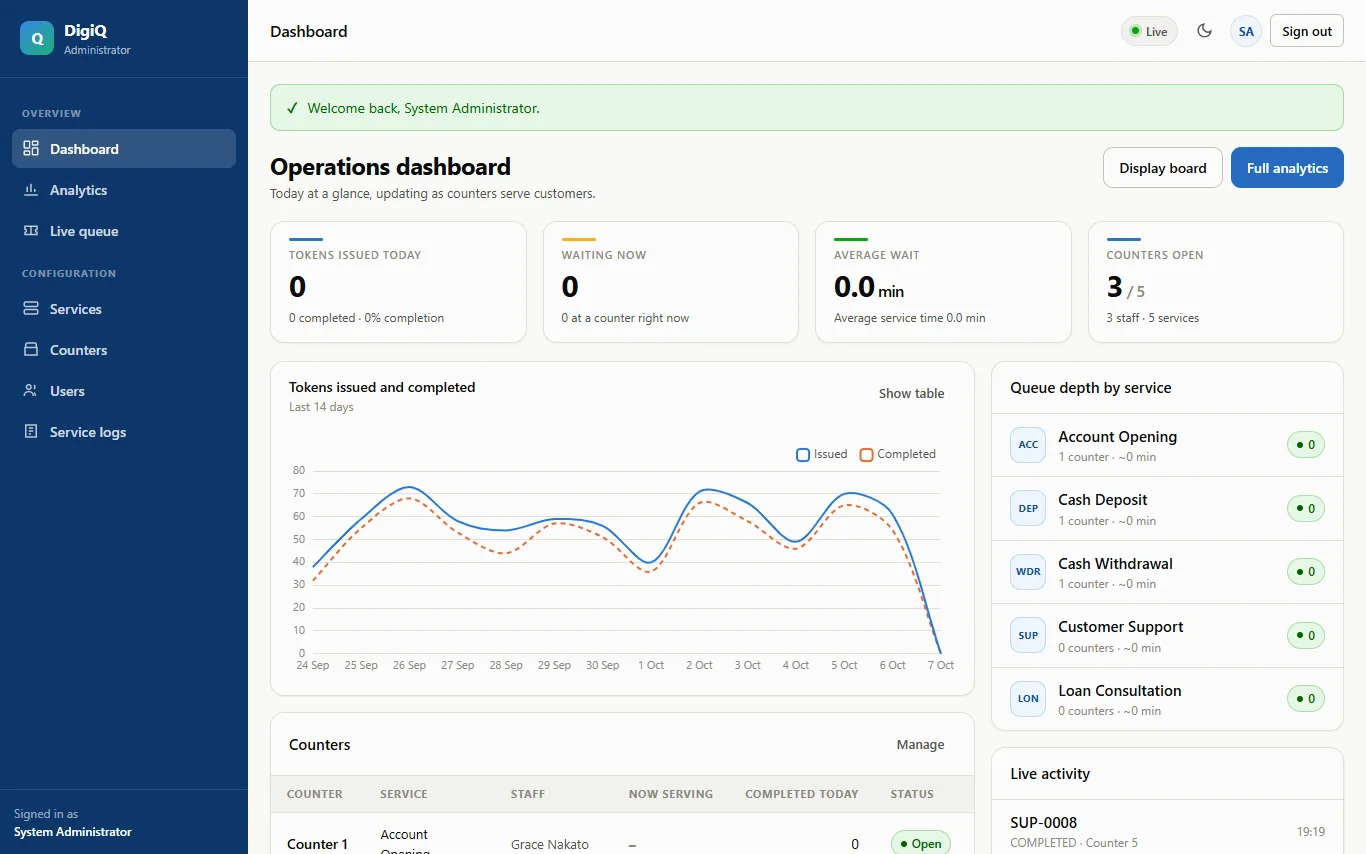Viewport: 1366px width, 854px height.
Task: Open the Dashboard menu item
Action: 124,149
